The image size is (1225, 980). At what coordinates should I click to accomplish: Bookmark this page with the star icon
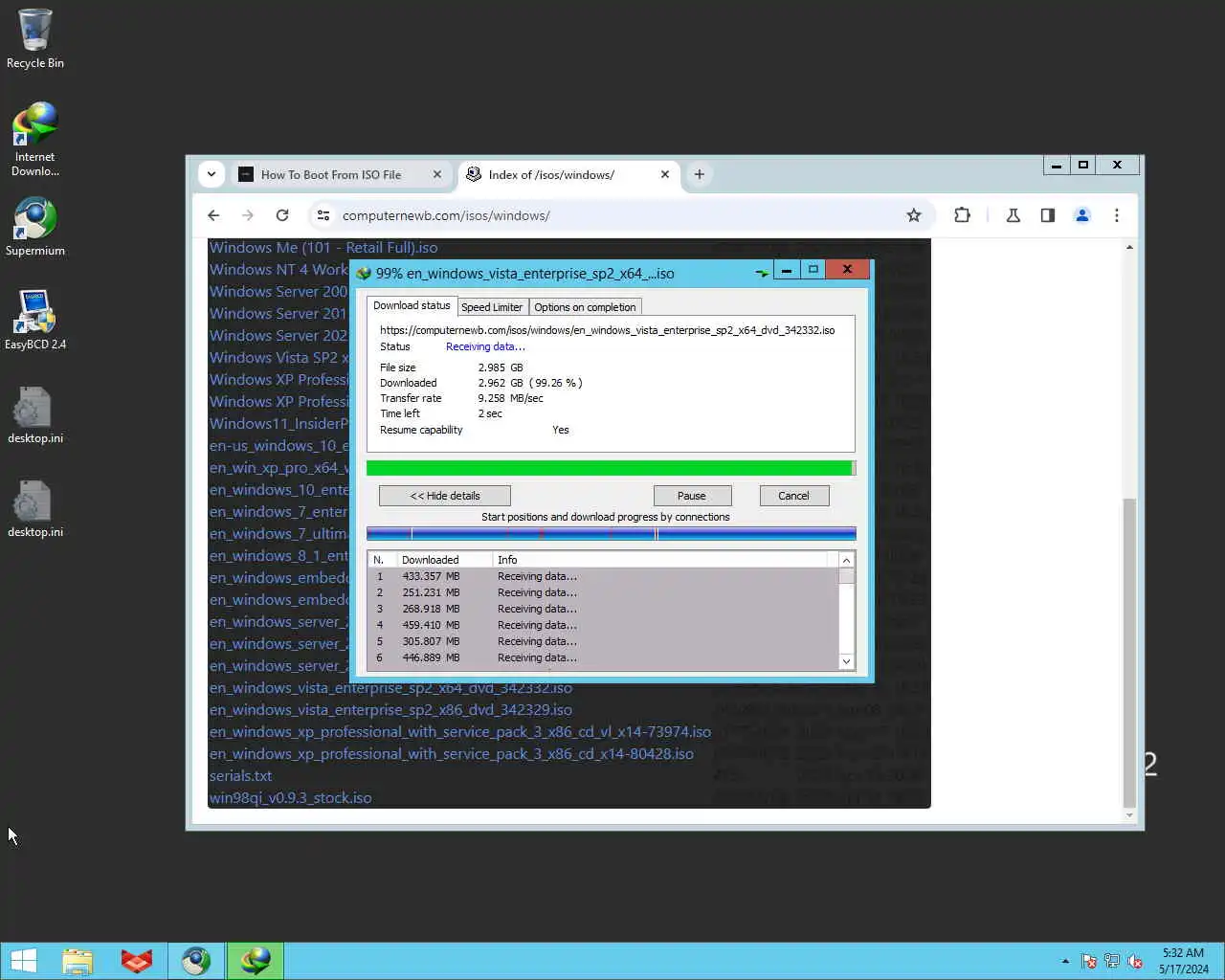(914, 215)
